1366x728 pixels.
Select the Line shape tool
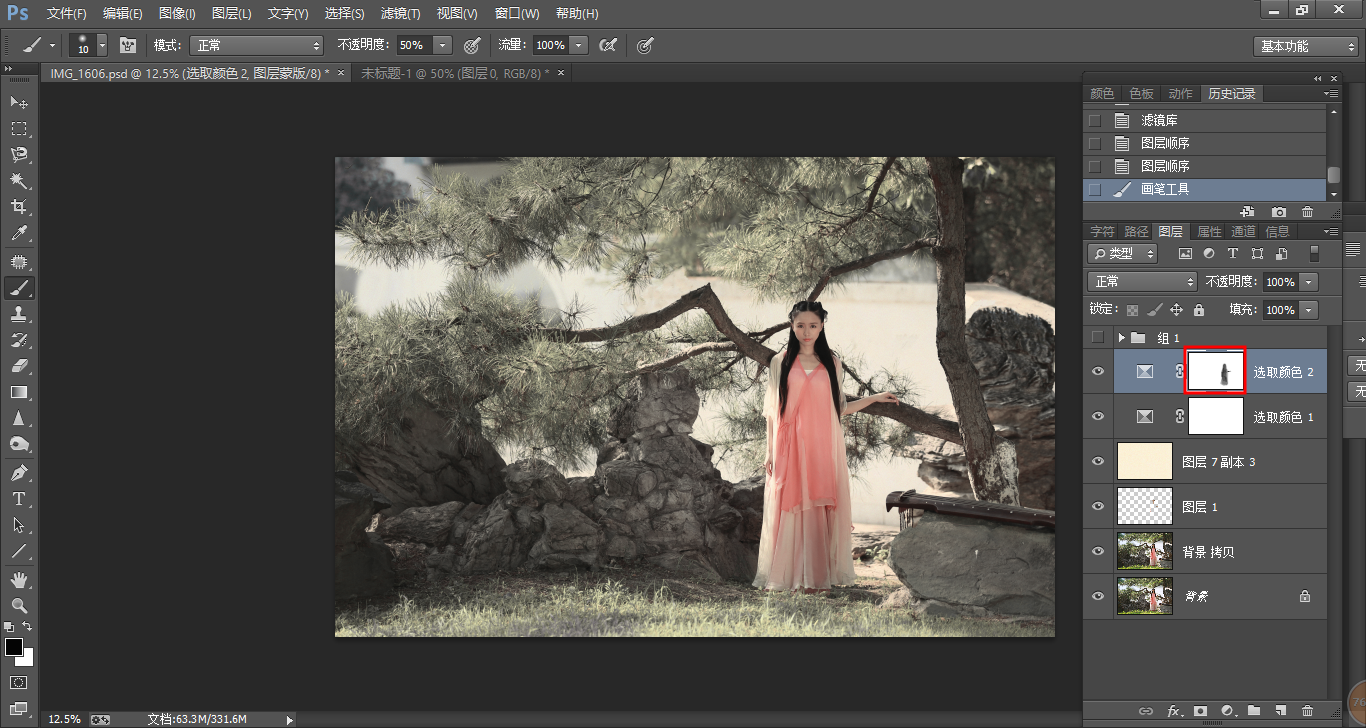click(19, 551)
